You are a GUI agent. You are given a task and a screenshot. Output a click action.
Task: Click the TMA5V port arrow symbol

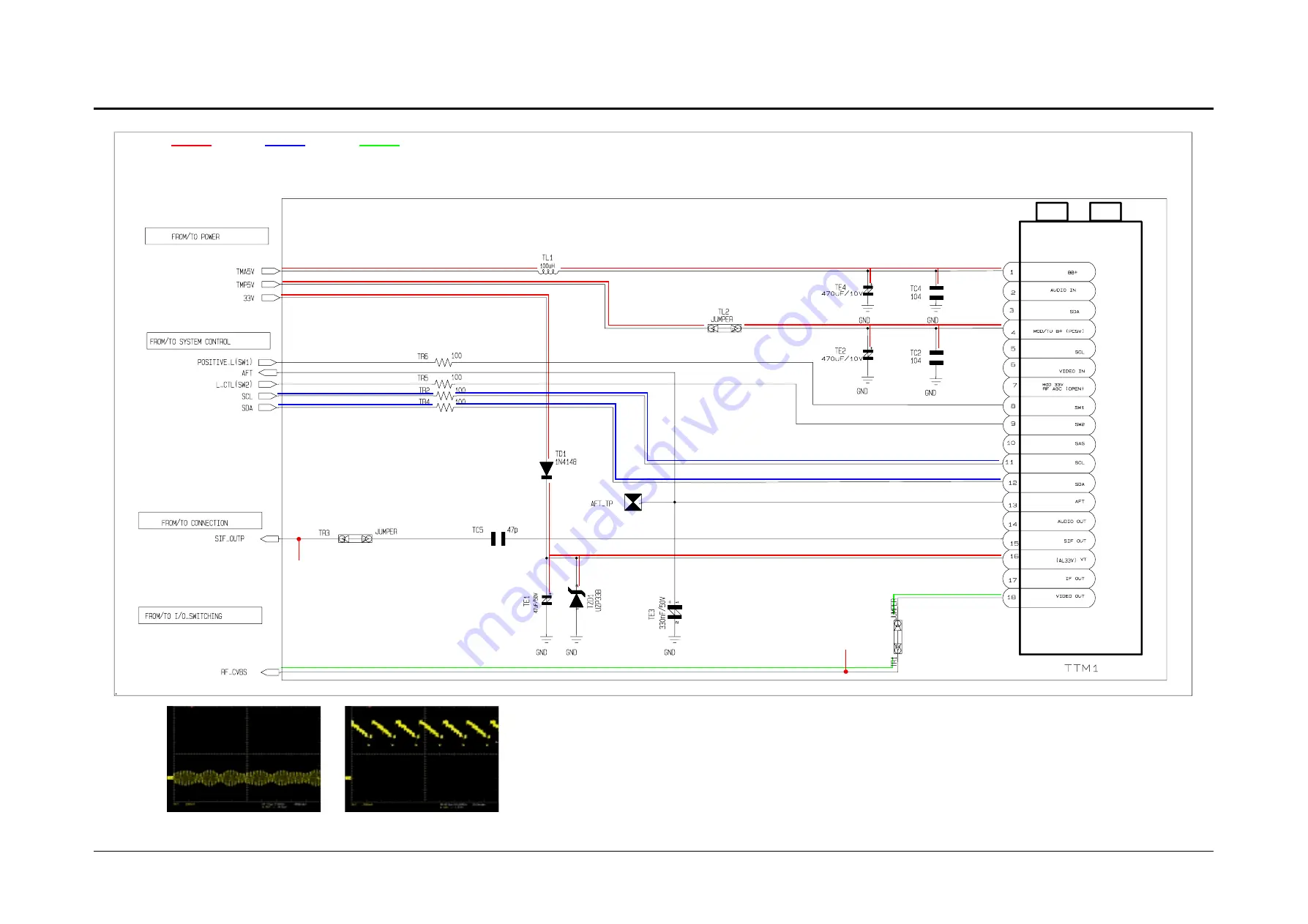pos(270,271)
